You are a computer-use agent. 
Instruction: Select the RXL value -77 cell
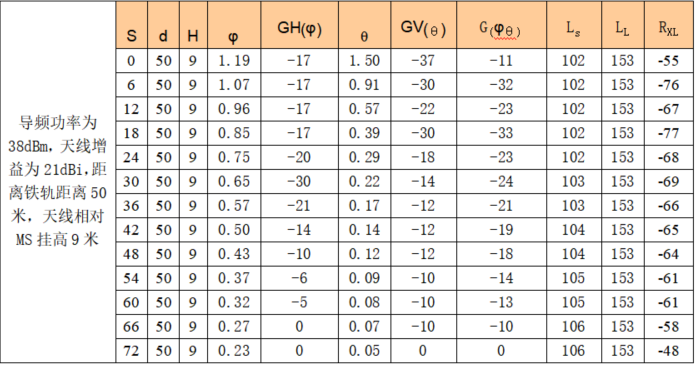pos(669,133)
